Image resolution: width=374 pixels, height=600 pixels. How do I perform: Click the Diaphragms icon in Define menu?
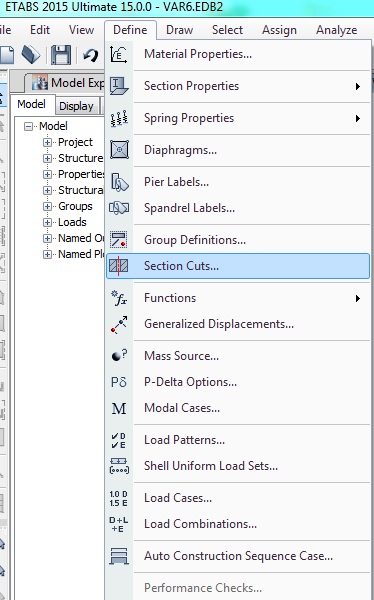(119, 150)
